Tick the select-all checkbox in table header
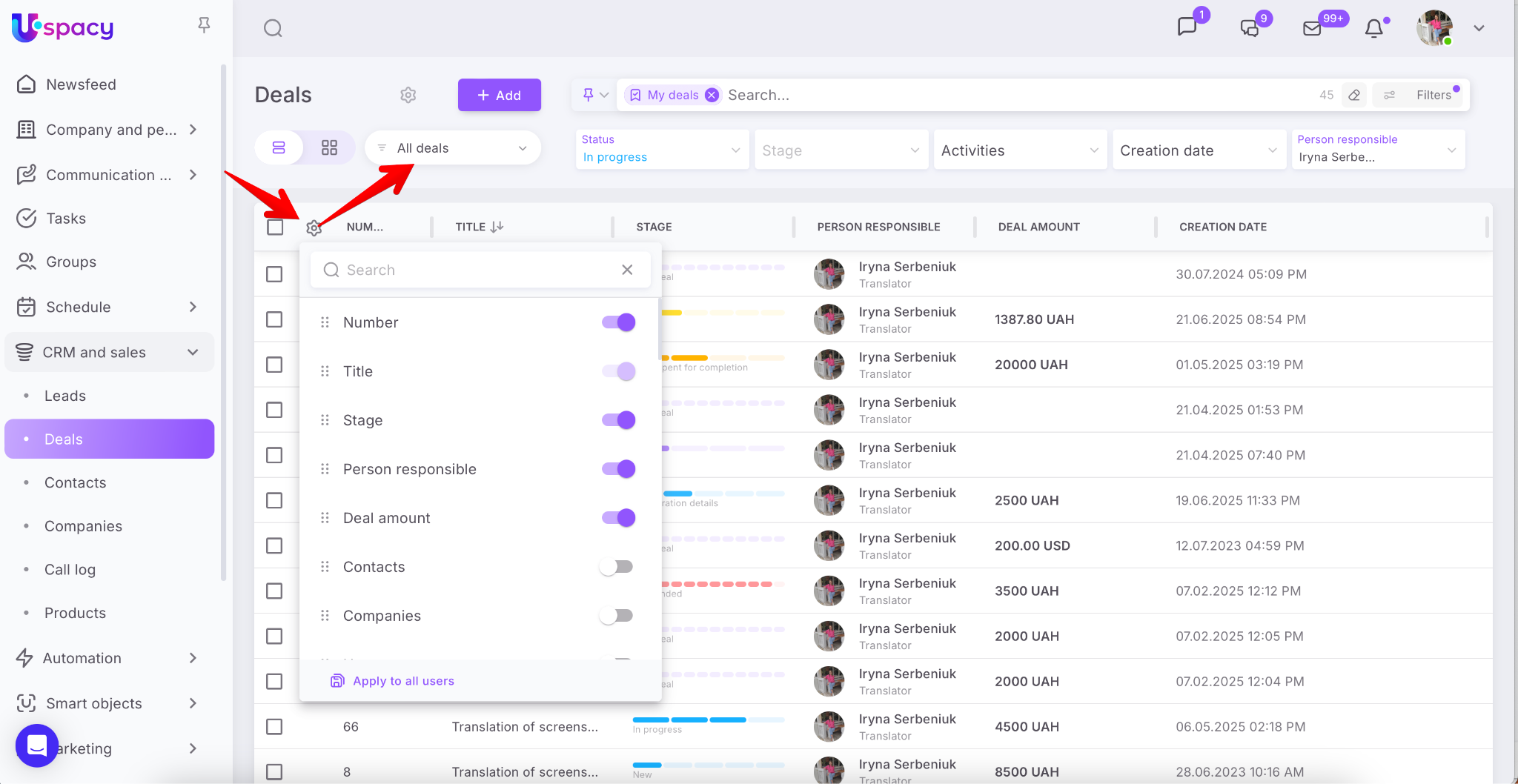The image size is (1518, 784). pyautogui.click(x=275, y=227)
